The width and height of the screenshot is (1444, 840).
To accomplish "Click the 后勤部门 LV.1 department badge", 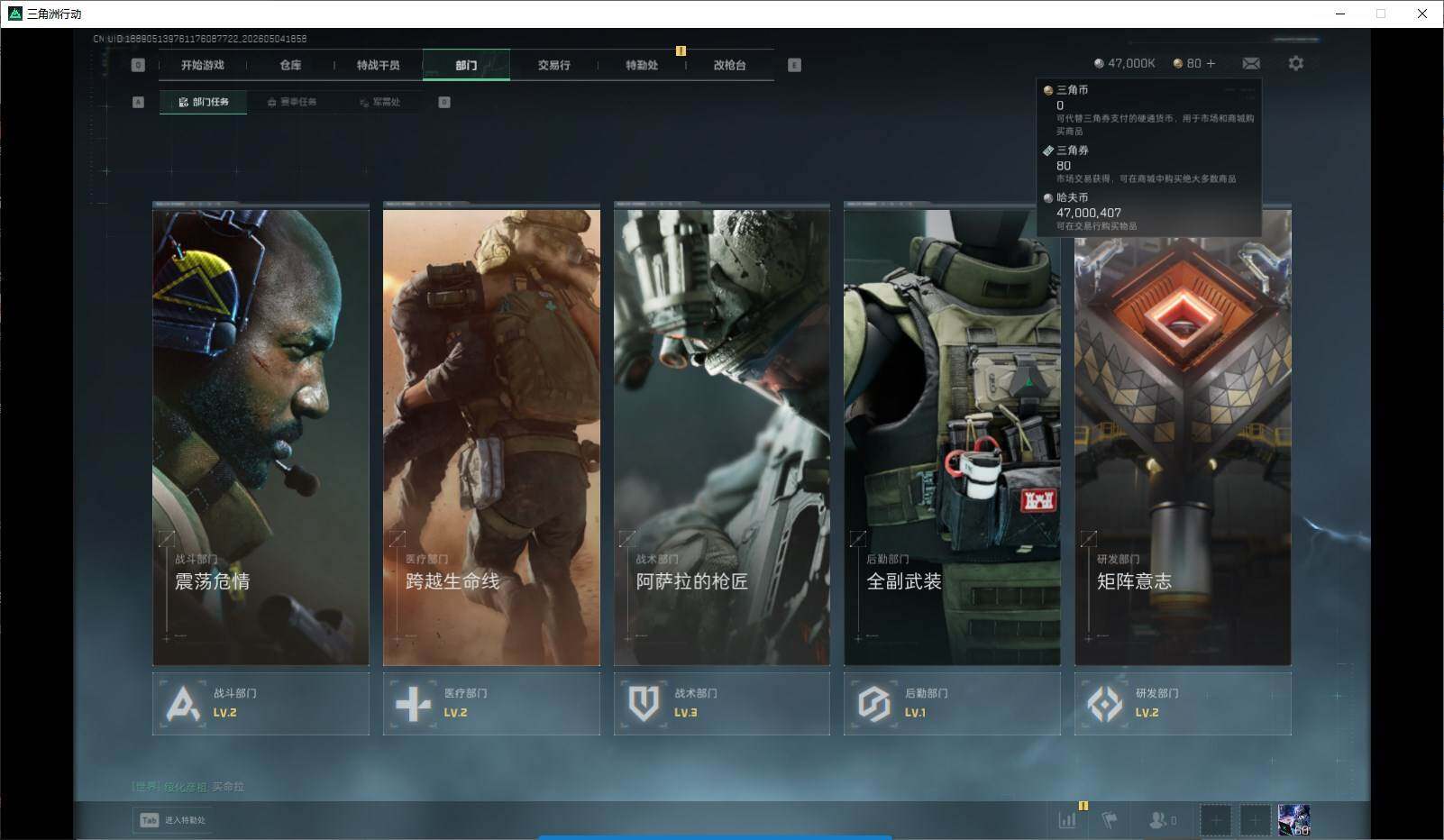I will [952, 703].
